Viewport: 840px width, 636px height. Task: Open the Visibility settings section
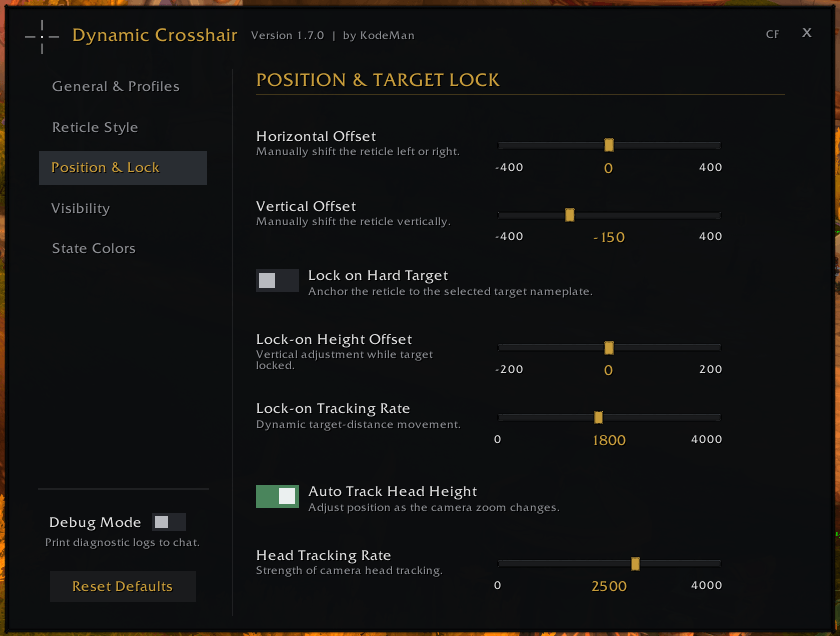pyautogui.click(x=80, y=208)
